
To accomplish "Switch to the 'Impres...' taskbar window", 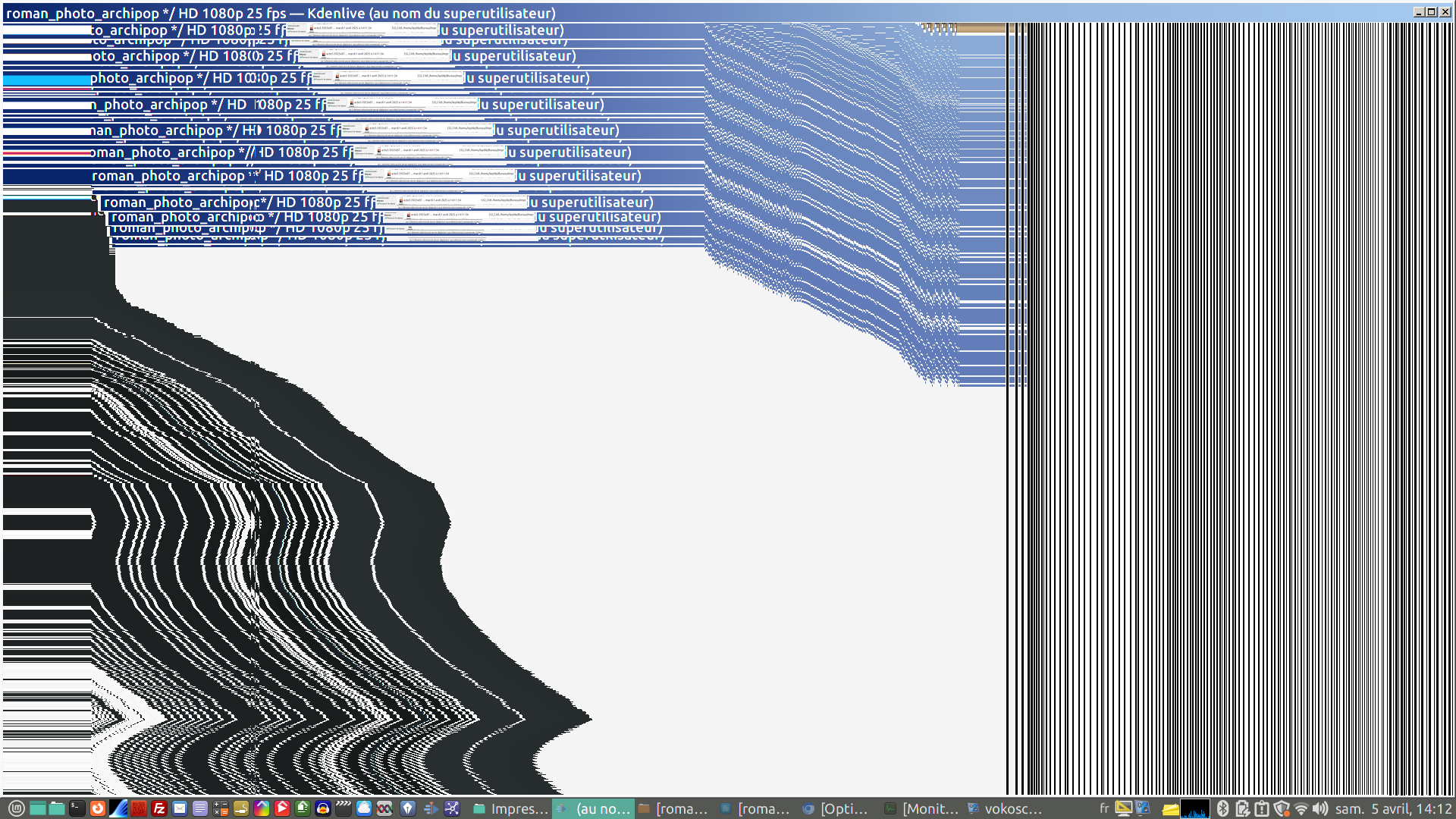I will coord(510,808).
